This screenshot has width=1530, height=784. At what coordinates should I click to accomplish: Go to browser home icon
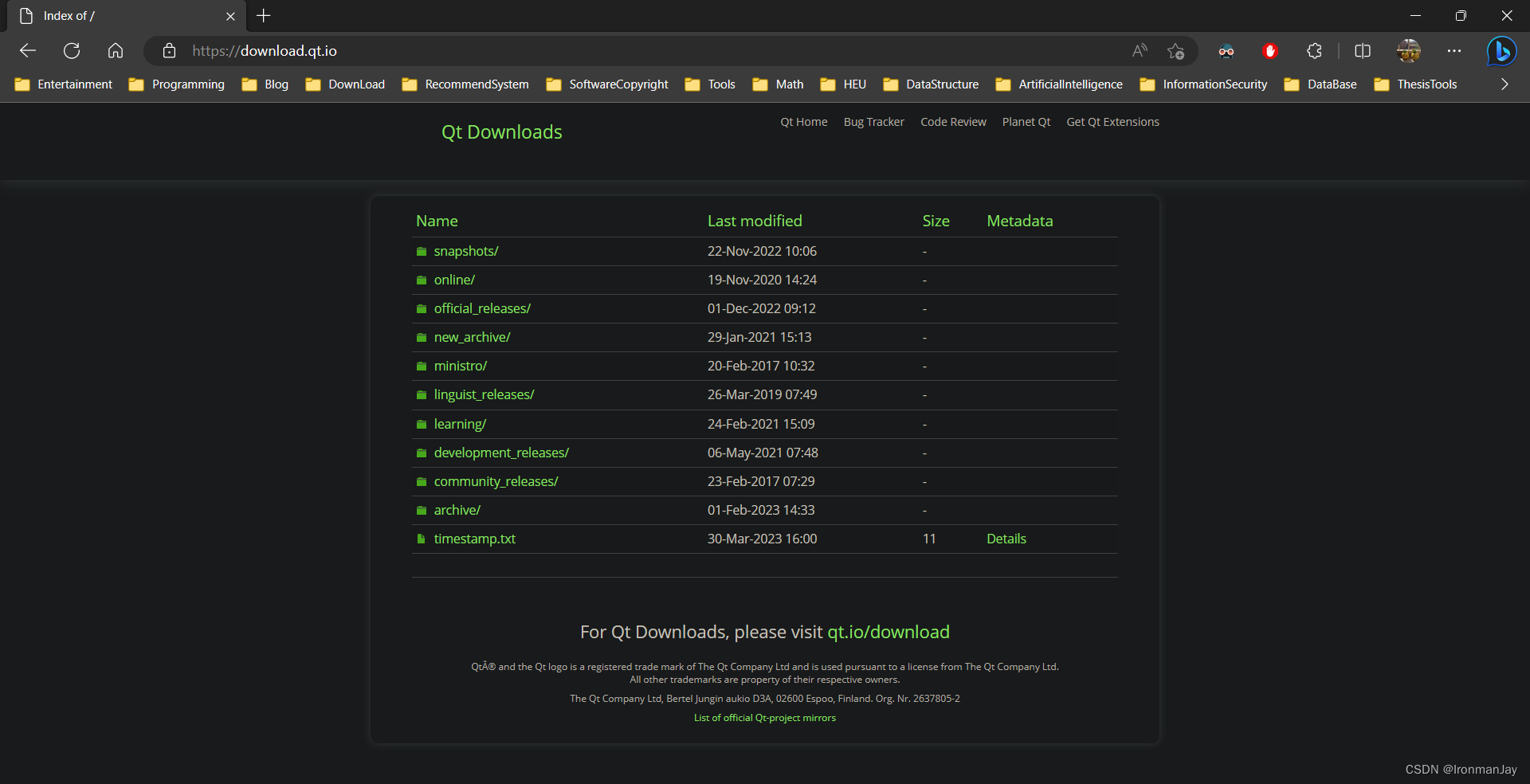pos(116,51)
